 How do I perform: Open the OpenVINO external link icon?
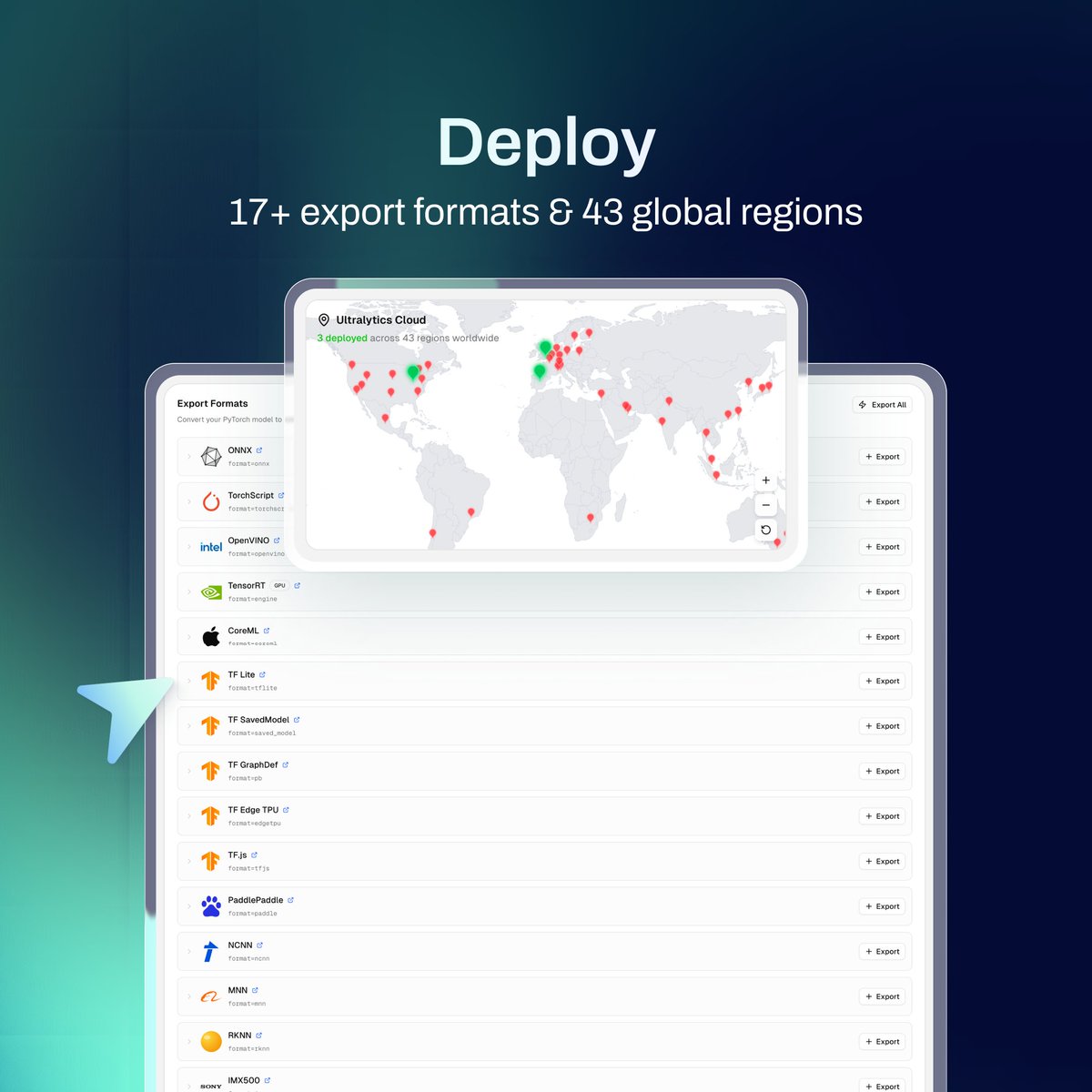coord(277,541)
